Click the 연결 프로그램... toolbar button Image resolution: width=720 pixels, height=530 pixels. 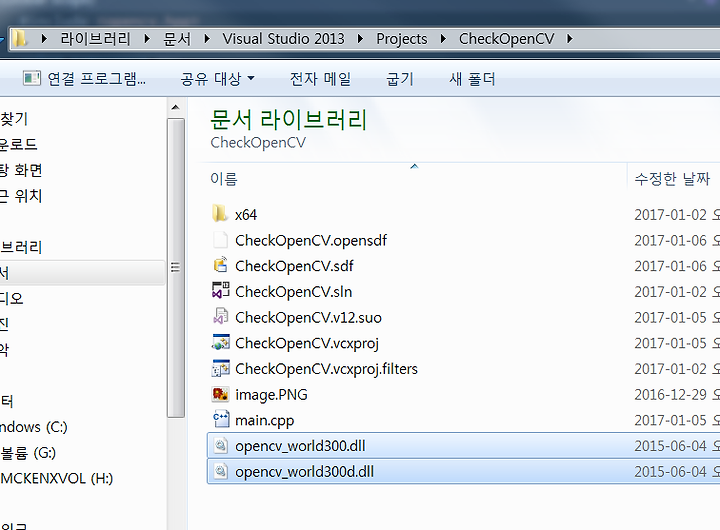[x=84, y=79]
